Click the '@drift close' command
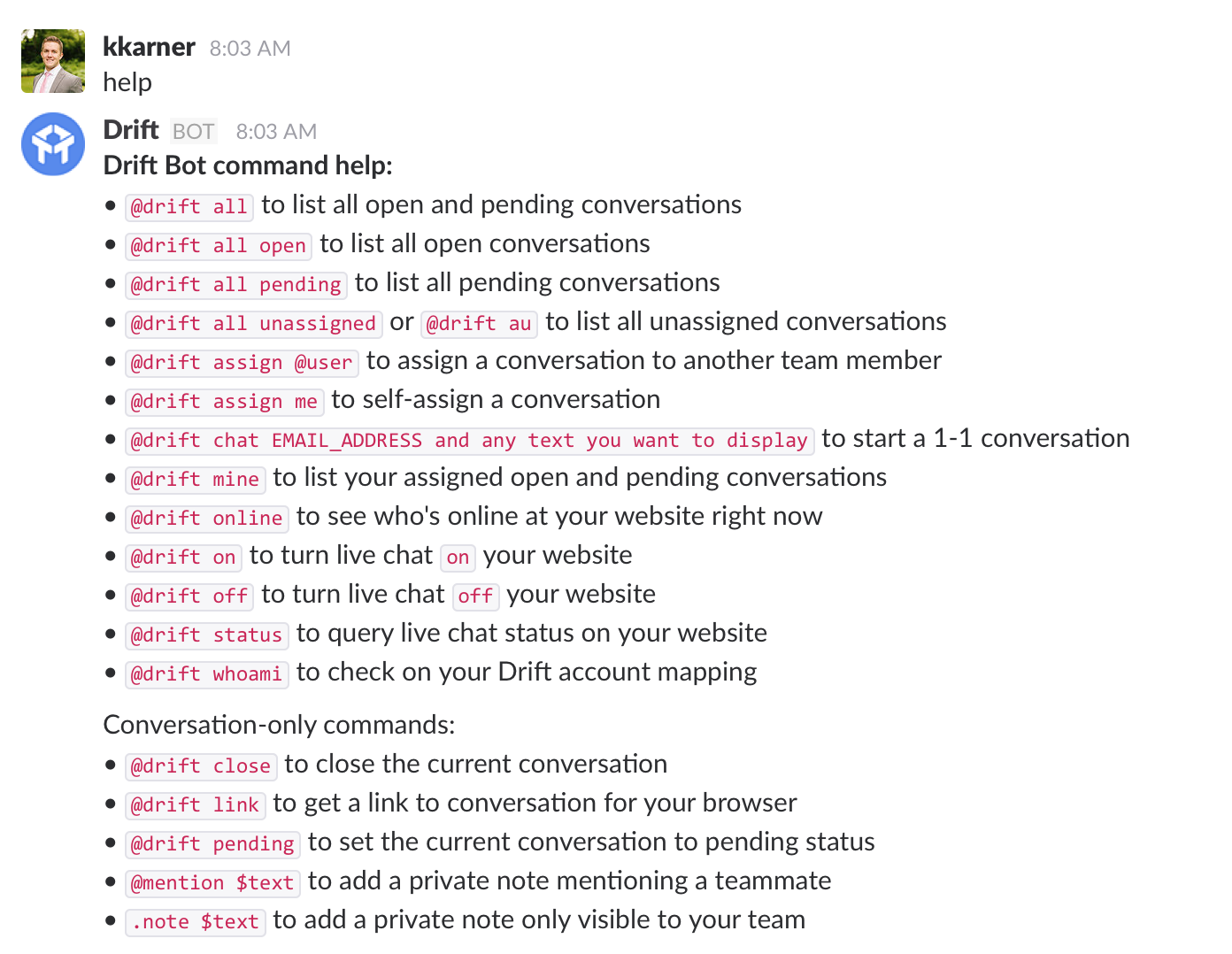 pos(201,766)
